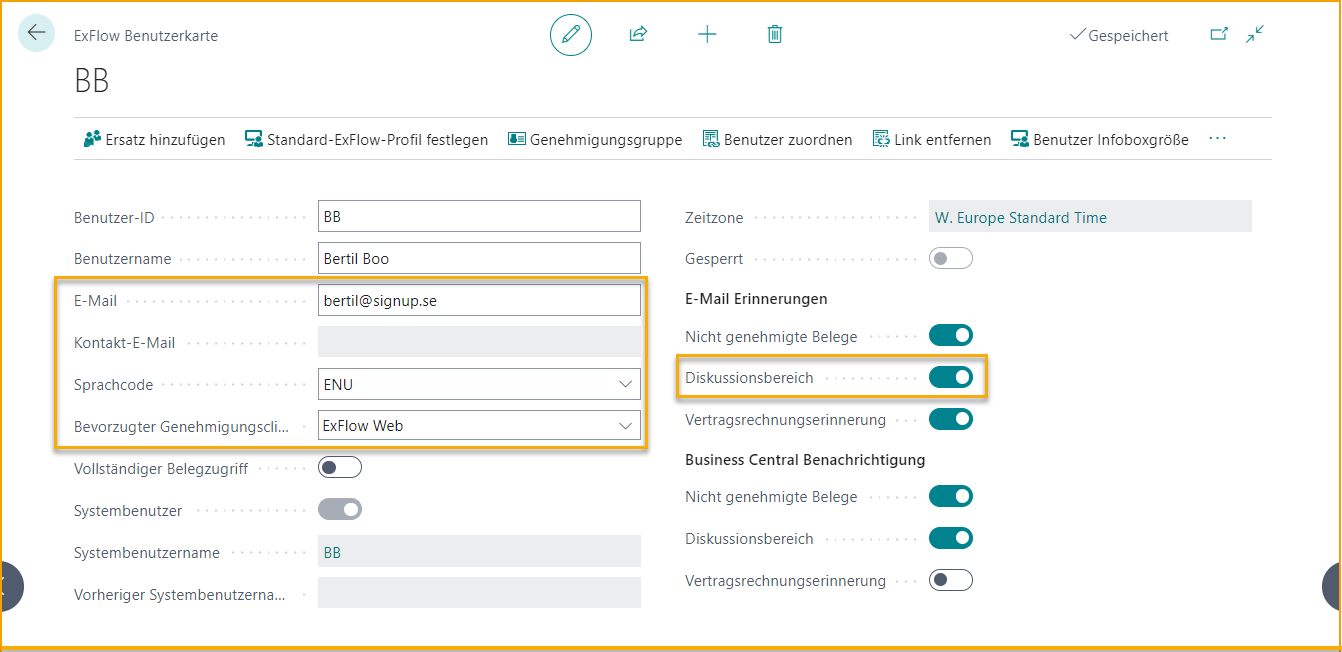This screenshot has width=1342, height=652.
Task: Open the three-dots more options menu
Action: [1217, 139]
